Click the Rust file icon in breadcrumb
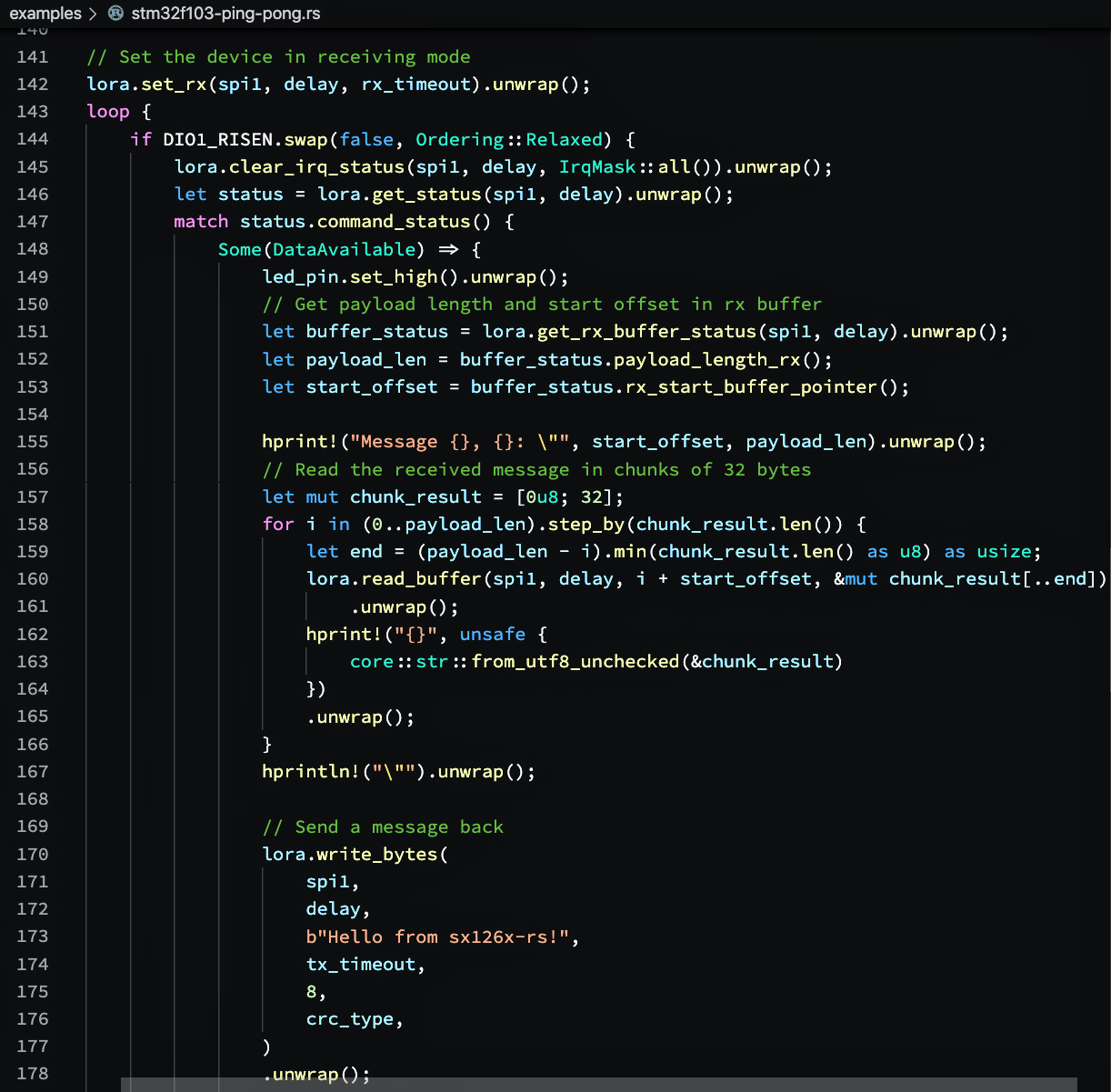1111x1092 pixels. (115, 13)
